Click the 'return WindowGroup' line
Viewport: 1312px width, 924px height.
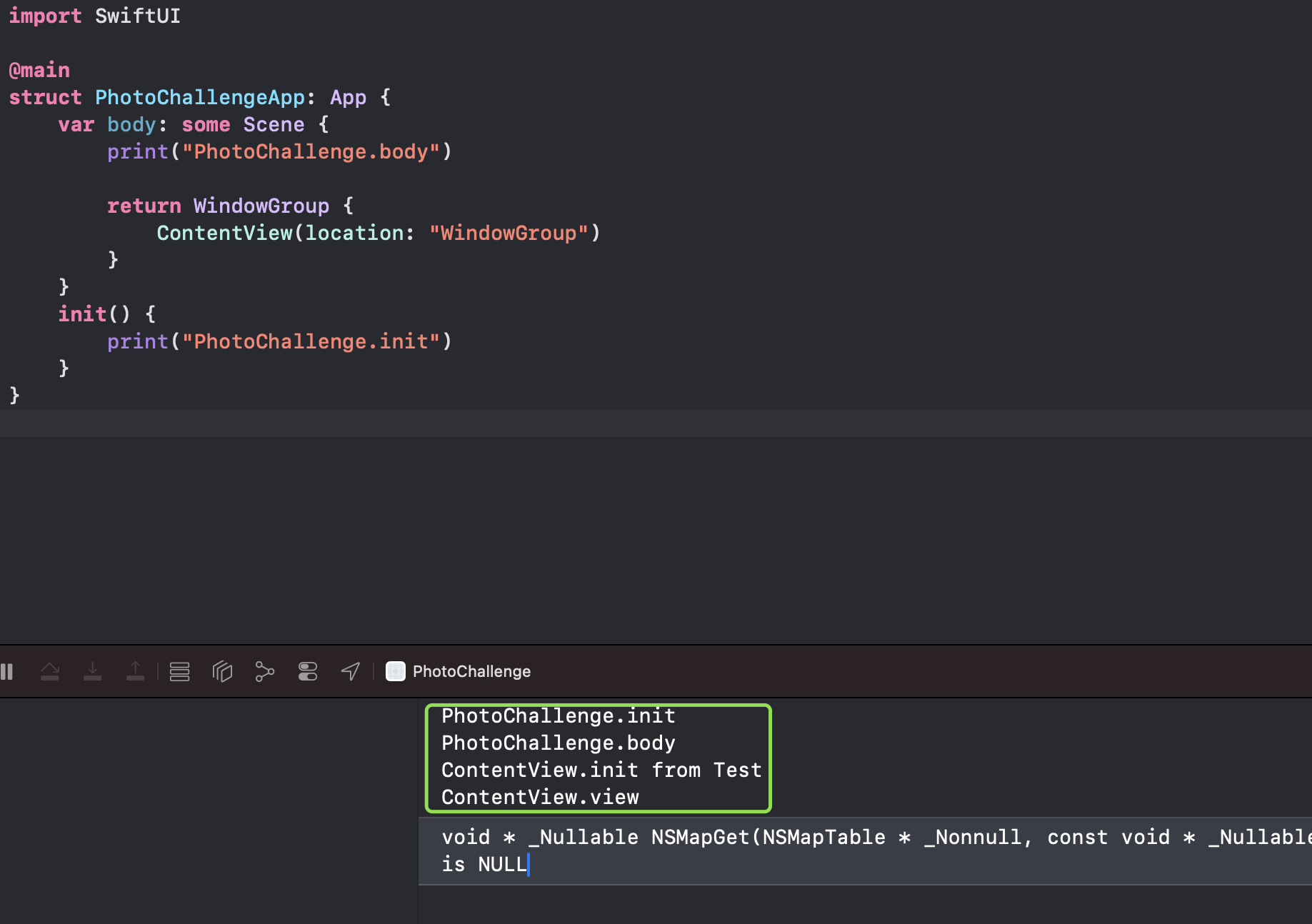[x=230, y=206]
